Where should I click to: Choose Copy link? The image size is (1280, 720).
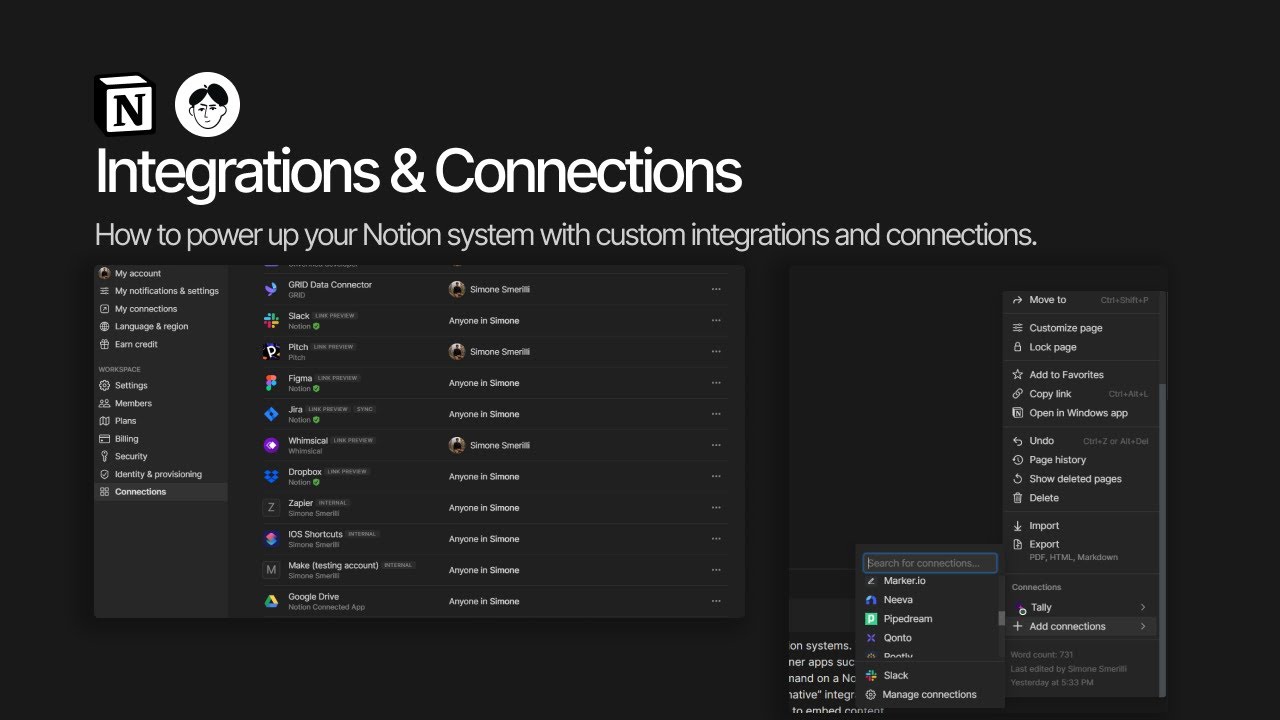(1080, 394)
